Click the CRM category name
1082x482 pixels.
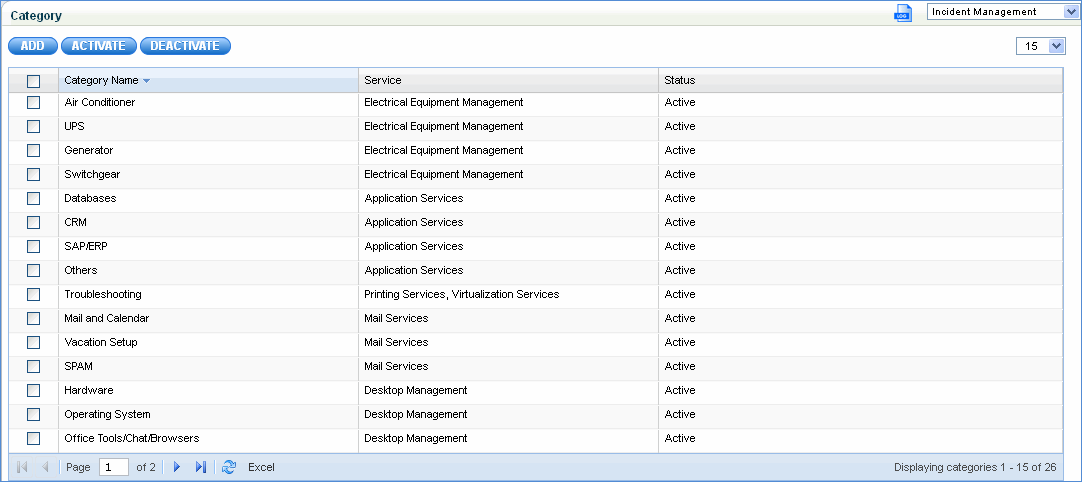[75, 222]
